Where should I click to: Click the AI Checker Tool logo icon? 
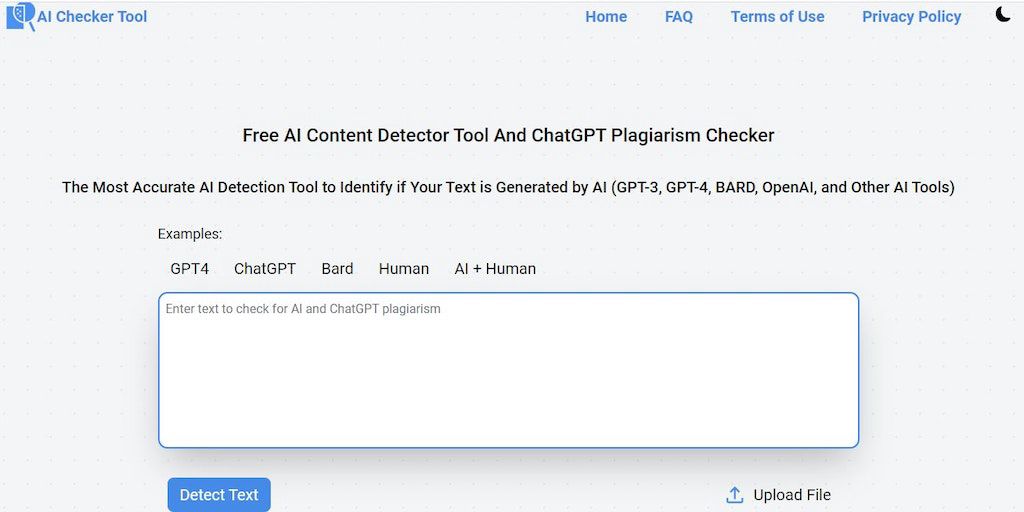20,16
